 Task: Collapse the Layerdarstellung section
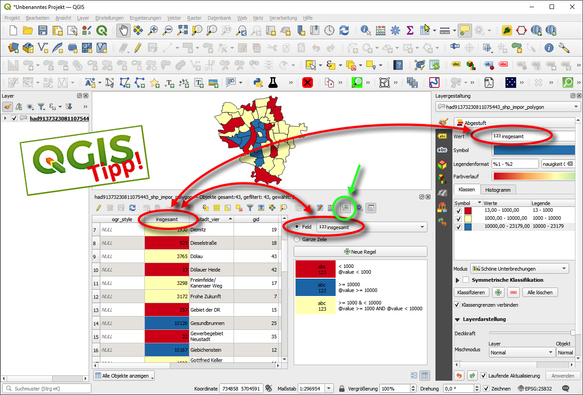tap(457, 319)
